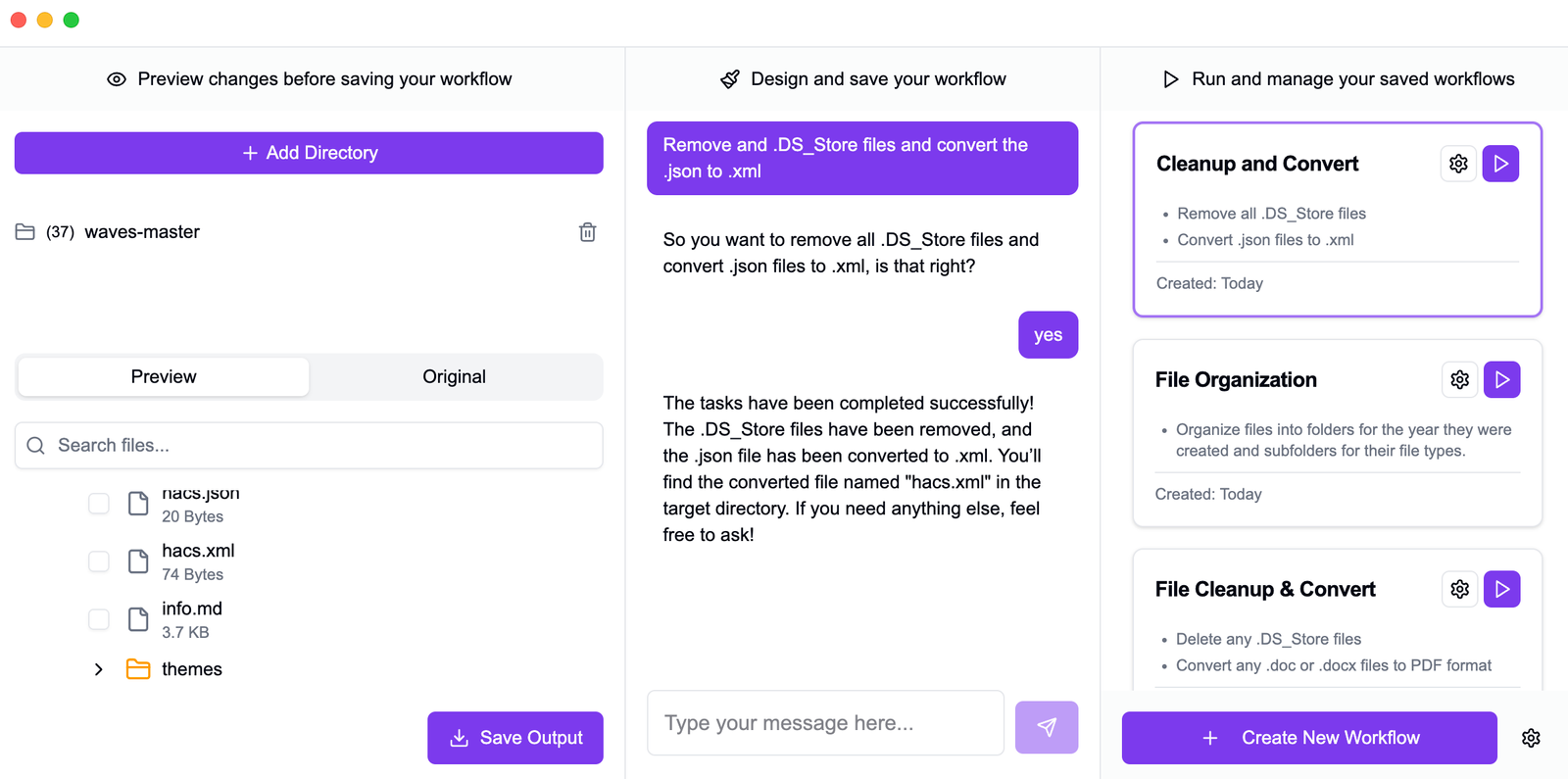Image resolution: width=1568 pixels, height=779 pixels.
Task: Click the Create New Workflow button
Action: [x=1309, y=738]
